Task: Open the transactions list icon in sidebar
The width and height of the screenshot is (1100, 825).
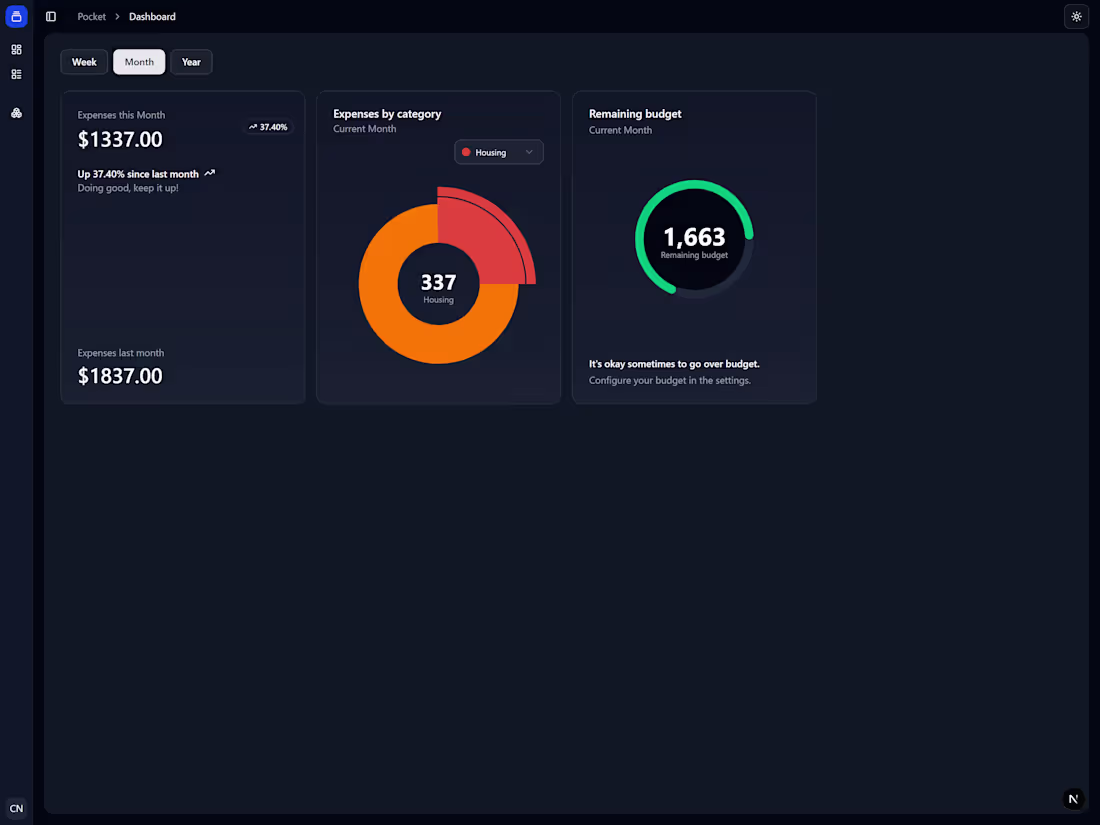Action: click(16, 73)
